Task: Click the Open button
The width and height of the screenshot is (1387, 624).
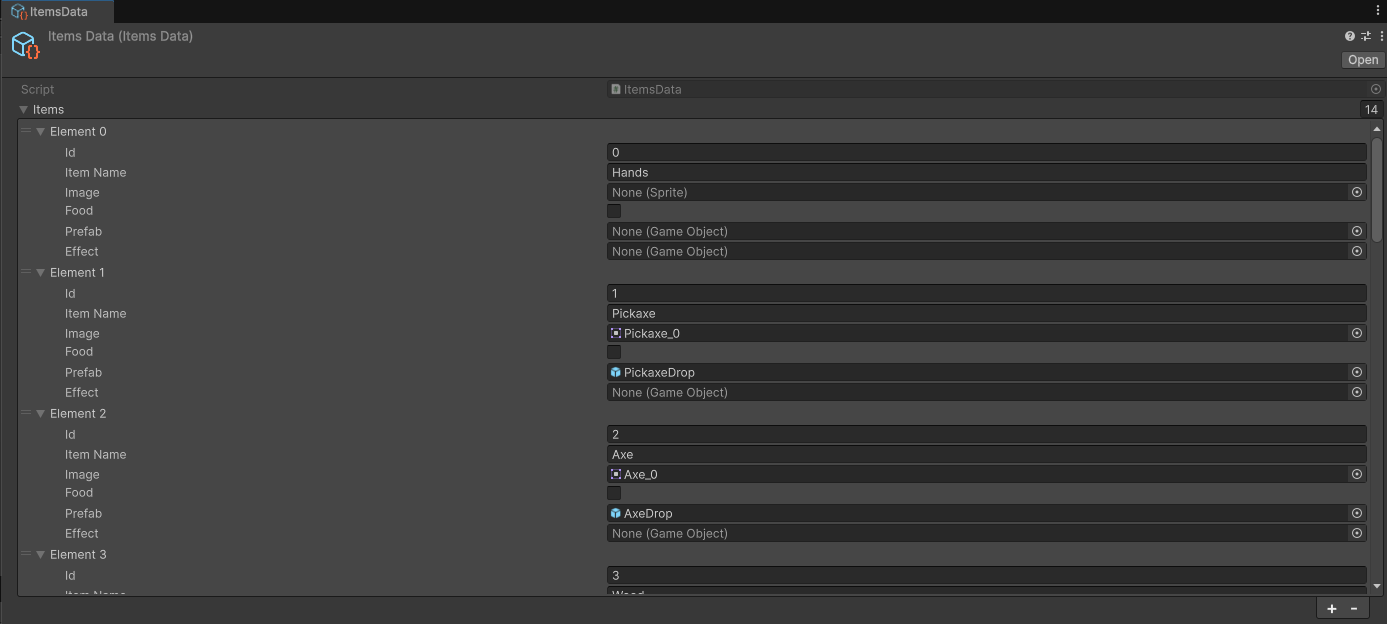Action: tap(1362, 60)
